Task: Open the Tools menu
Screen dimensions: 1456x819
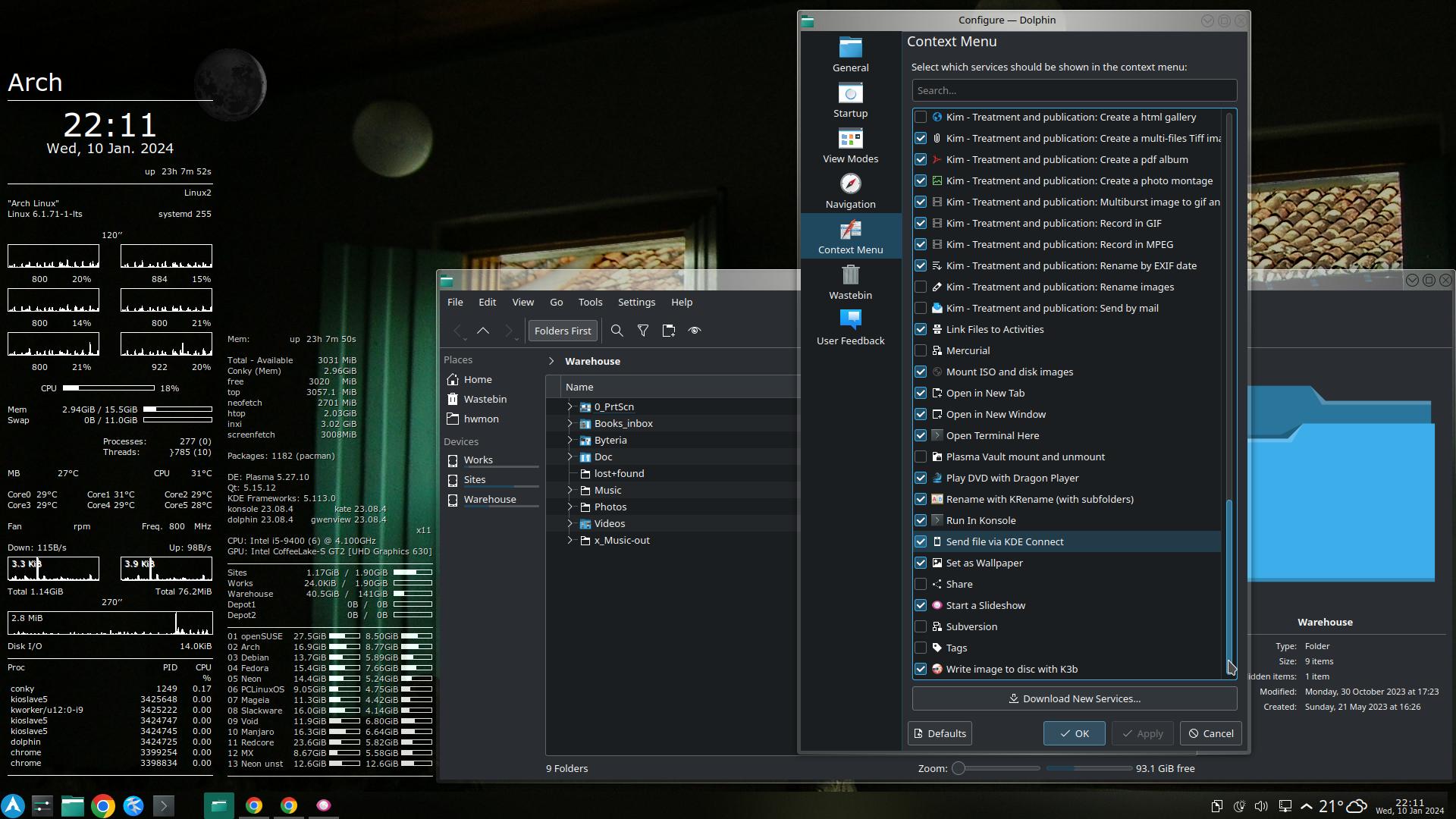Action: click(590, 302)
